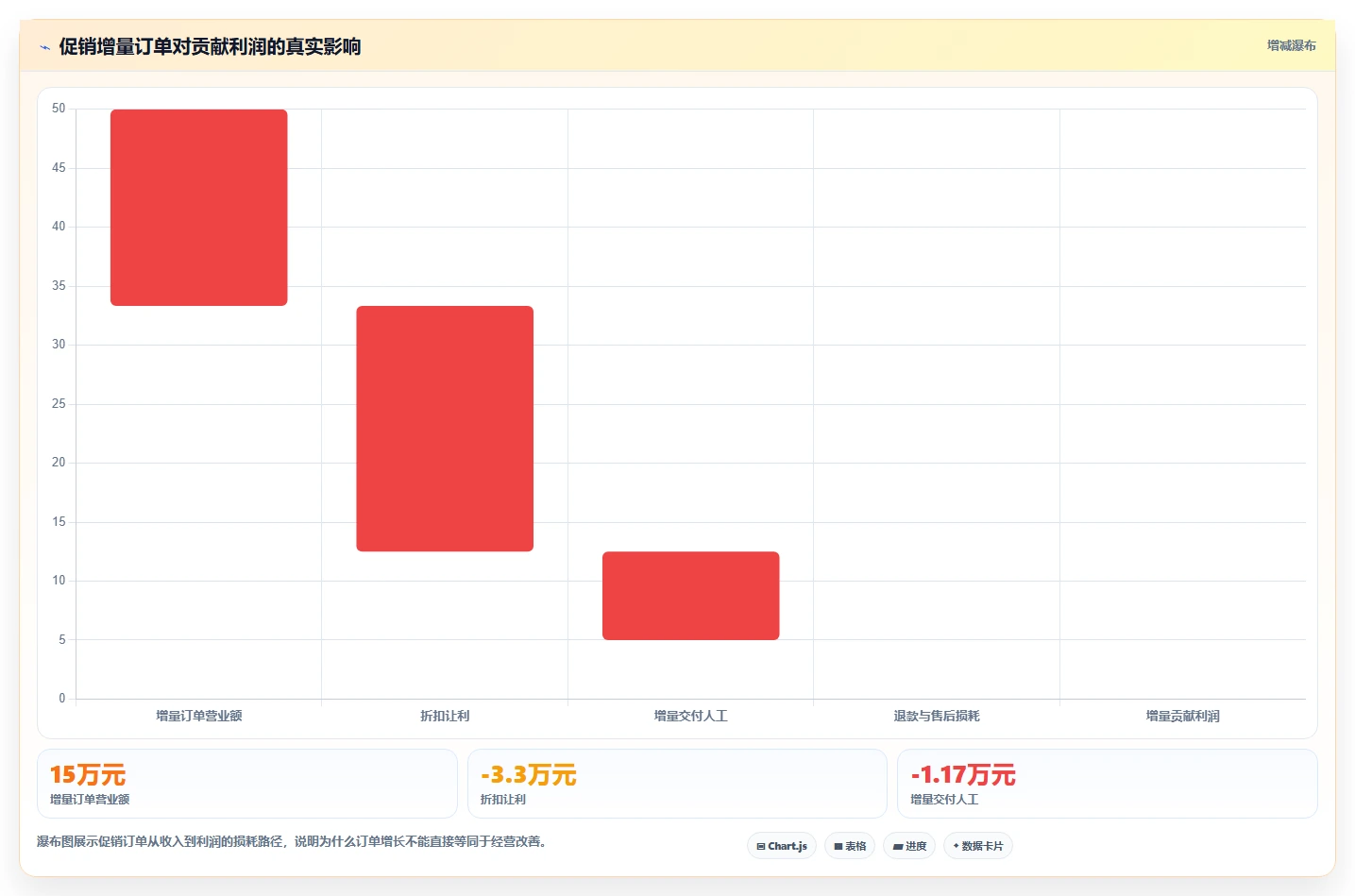Open the 15万元 data card
Screen dimensions: 1355x896
click(247, 784)
